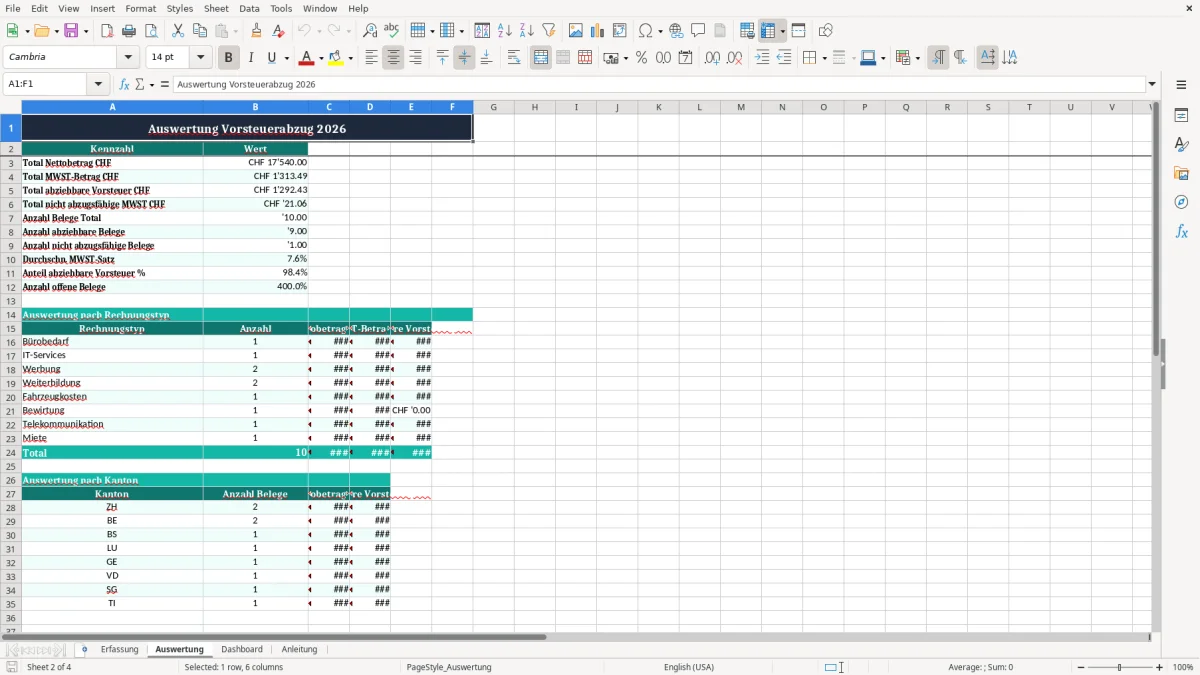
Task: Toggle Wrap Text
Action: click(x=514, y=58)
